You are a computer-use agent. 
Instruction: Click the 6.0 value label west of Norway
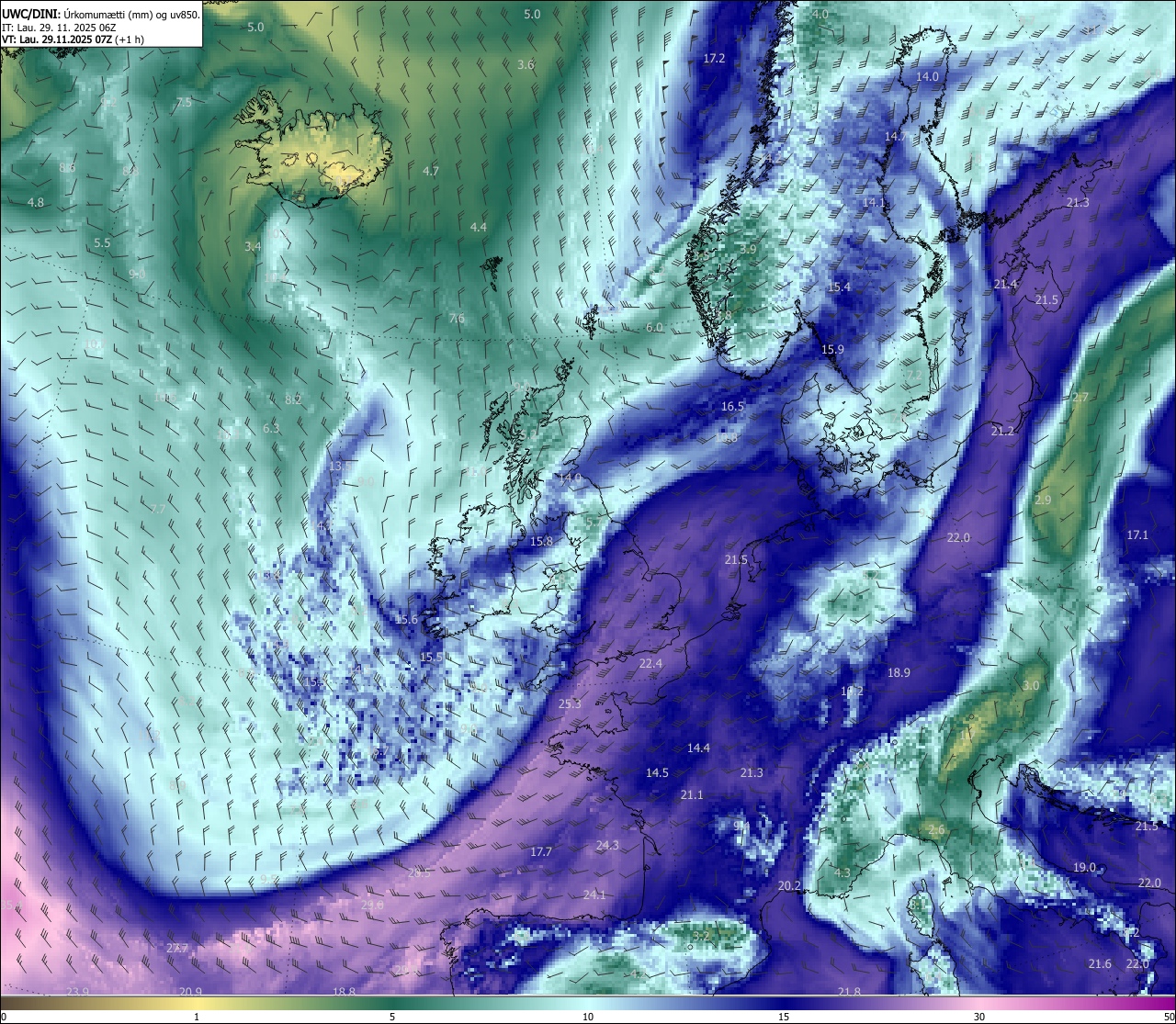(x=654, y=328)
